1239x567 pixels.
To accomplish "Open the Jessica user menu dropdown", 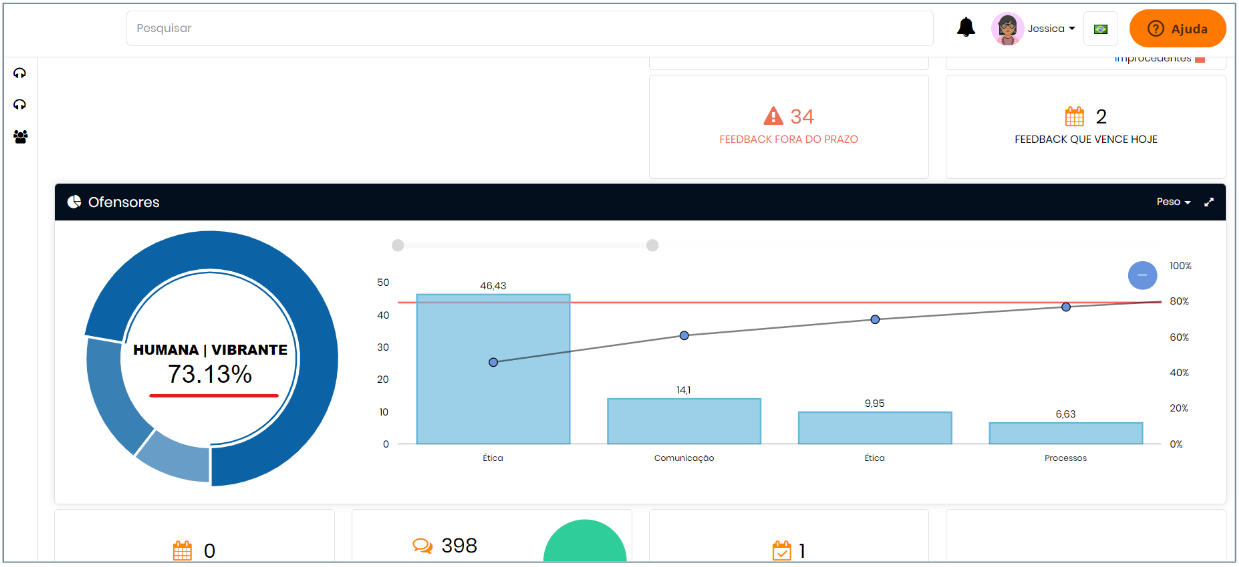I will (x=1051, y=29).
